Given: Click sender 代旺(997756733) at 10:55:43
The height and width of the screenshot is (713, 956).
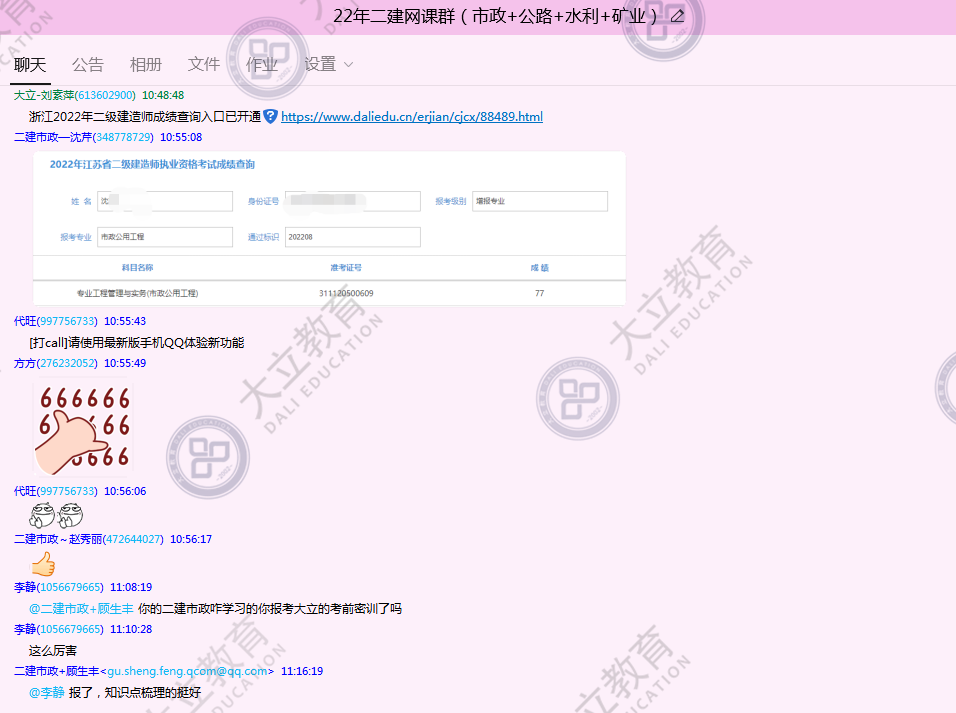Looking at the screenshot, I should (55, 321).
